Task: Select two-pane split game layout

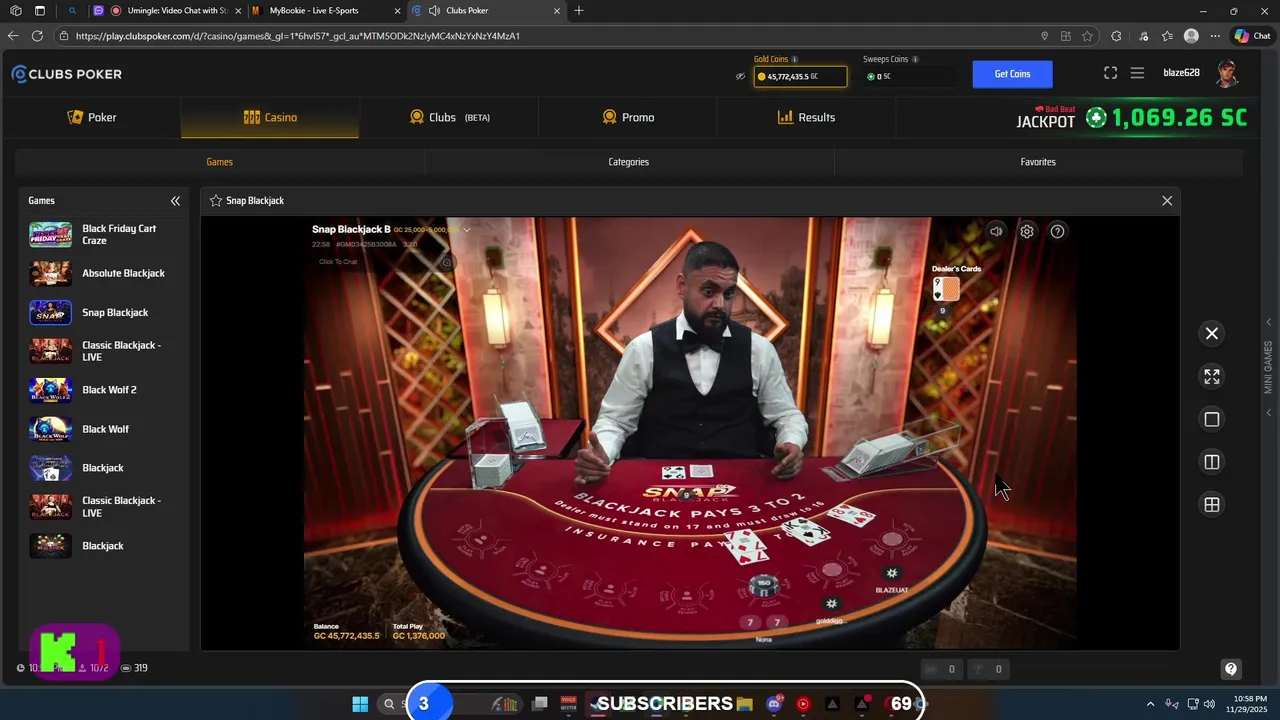Action: tap(1212, 462)
